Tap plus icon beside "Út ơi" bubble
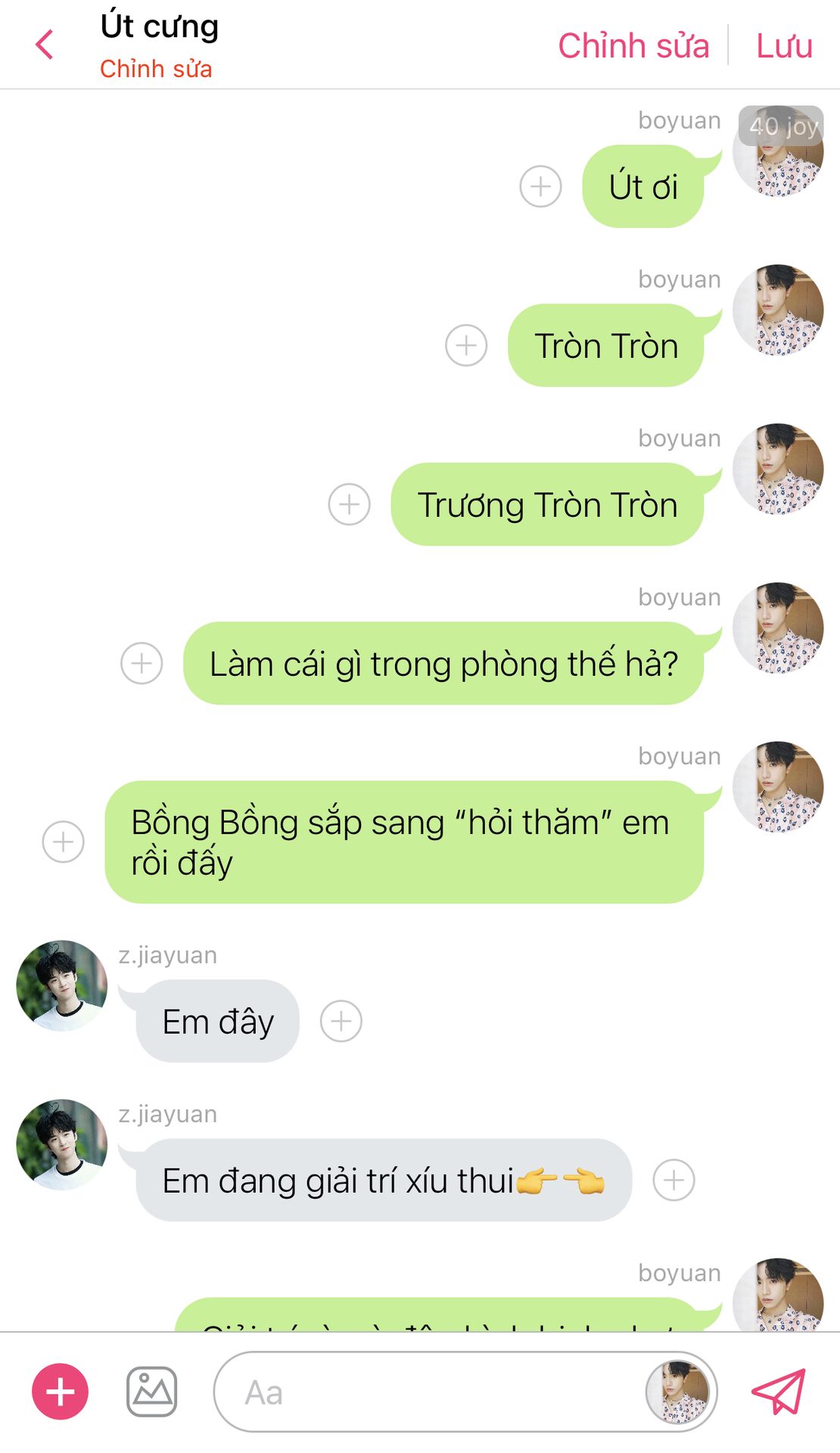Viewport: 840px width, 1453px height. 540,186
